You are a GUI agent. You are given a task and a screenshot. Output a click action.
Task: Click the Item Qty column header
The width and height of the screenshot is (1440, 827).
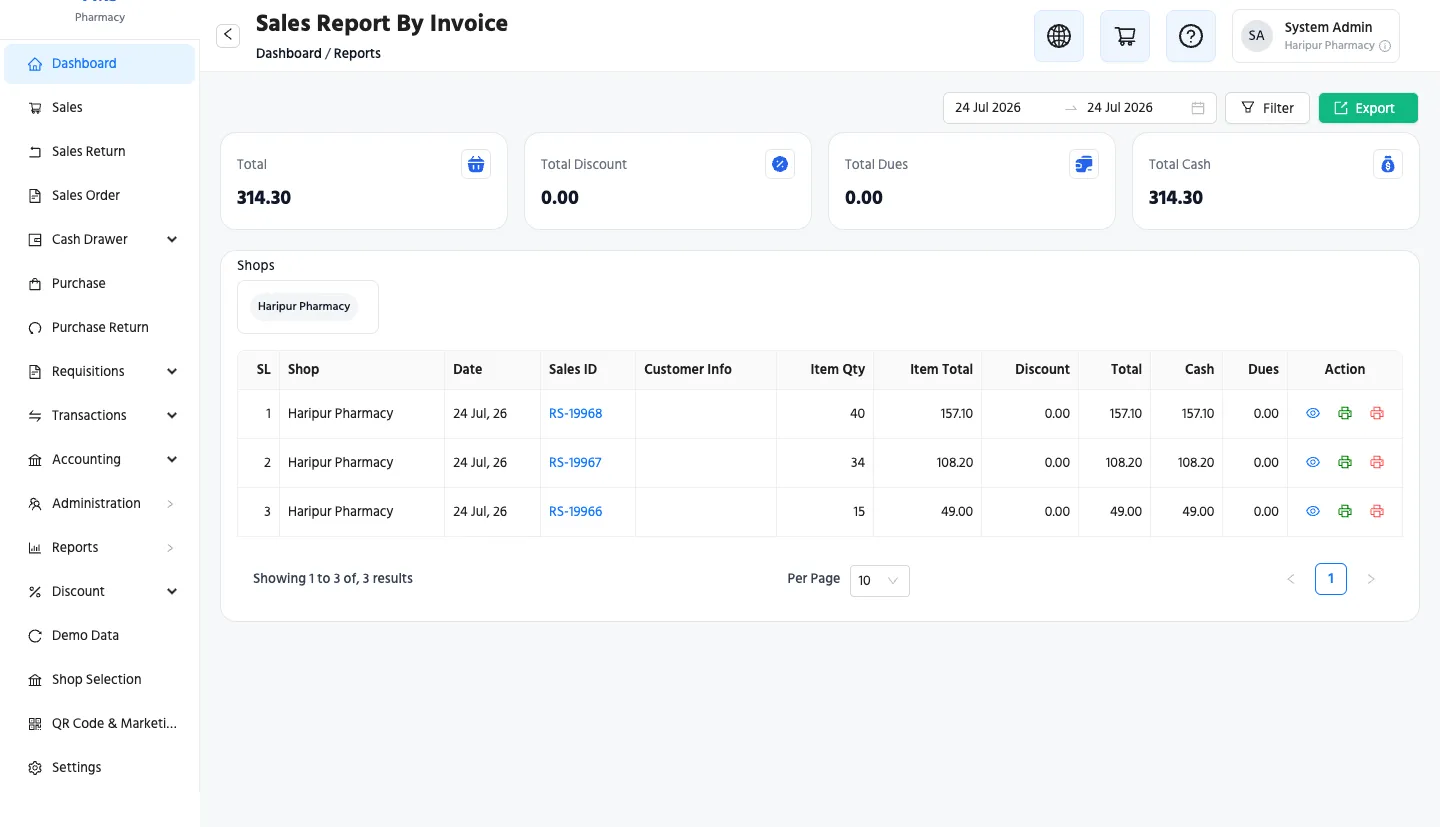tap(825, 370)
